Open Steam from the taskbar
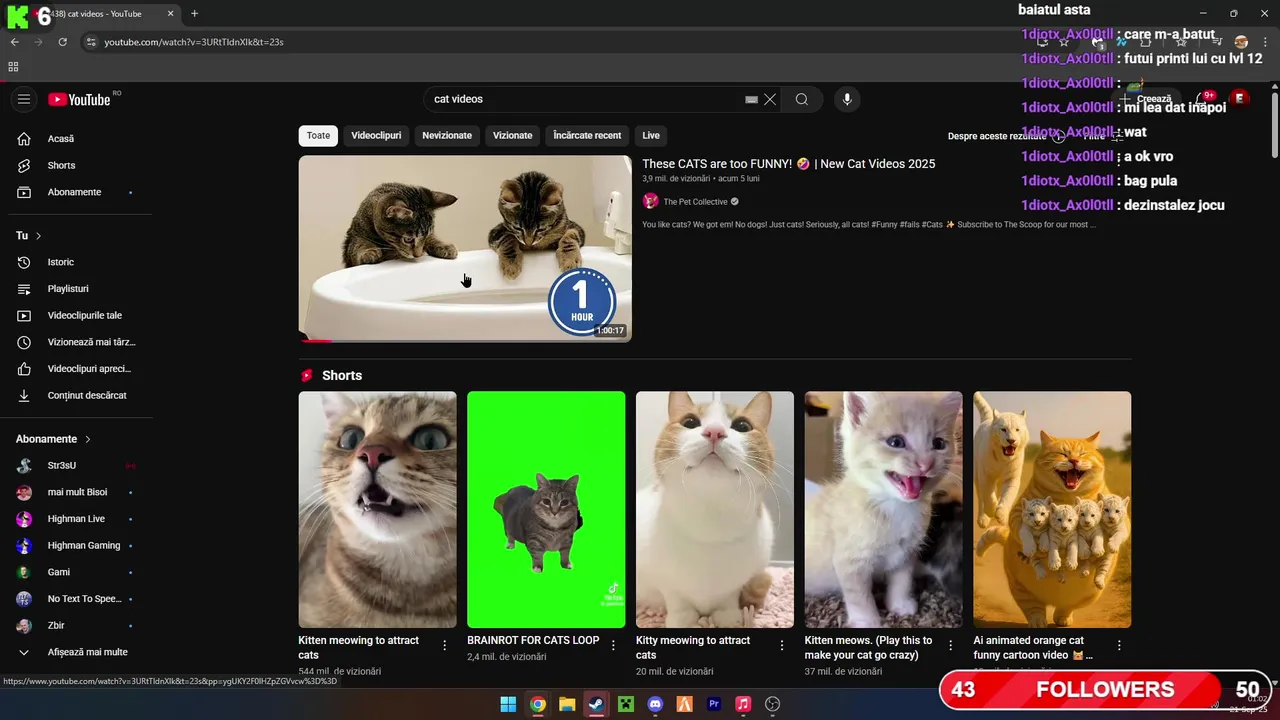Viewport: 1280px width, 720px height. 596,704
